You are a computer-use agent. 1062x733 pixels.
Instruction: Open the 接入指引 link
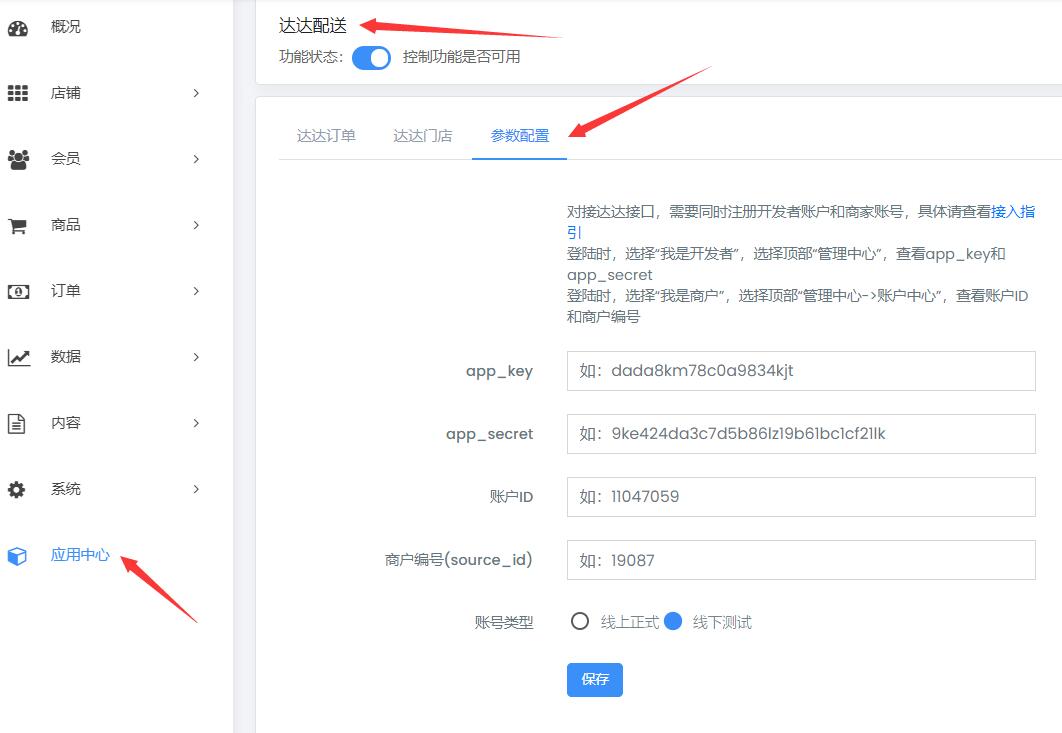point(1013,211)
